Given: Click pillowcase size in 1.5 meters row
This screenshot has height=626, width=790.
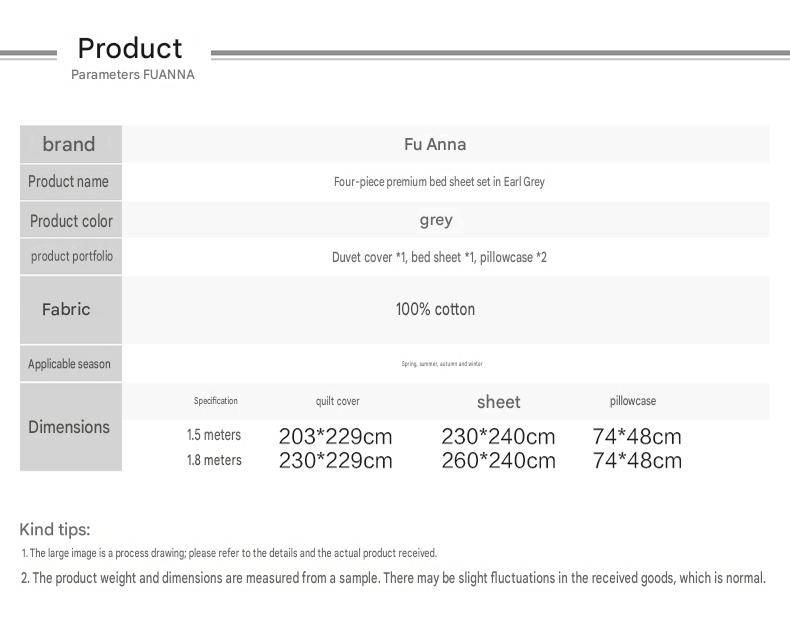Looking at the screenshot, I should coord(637,436).
